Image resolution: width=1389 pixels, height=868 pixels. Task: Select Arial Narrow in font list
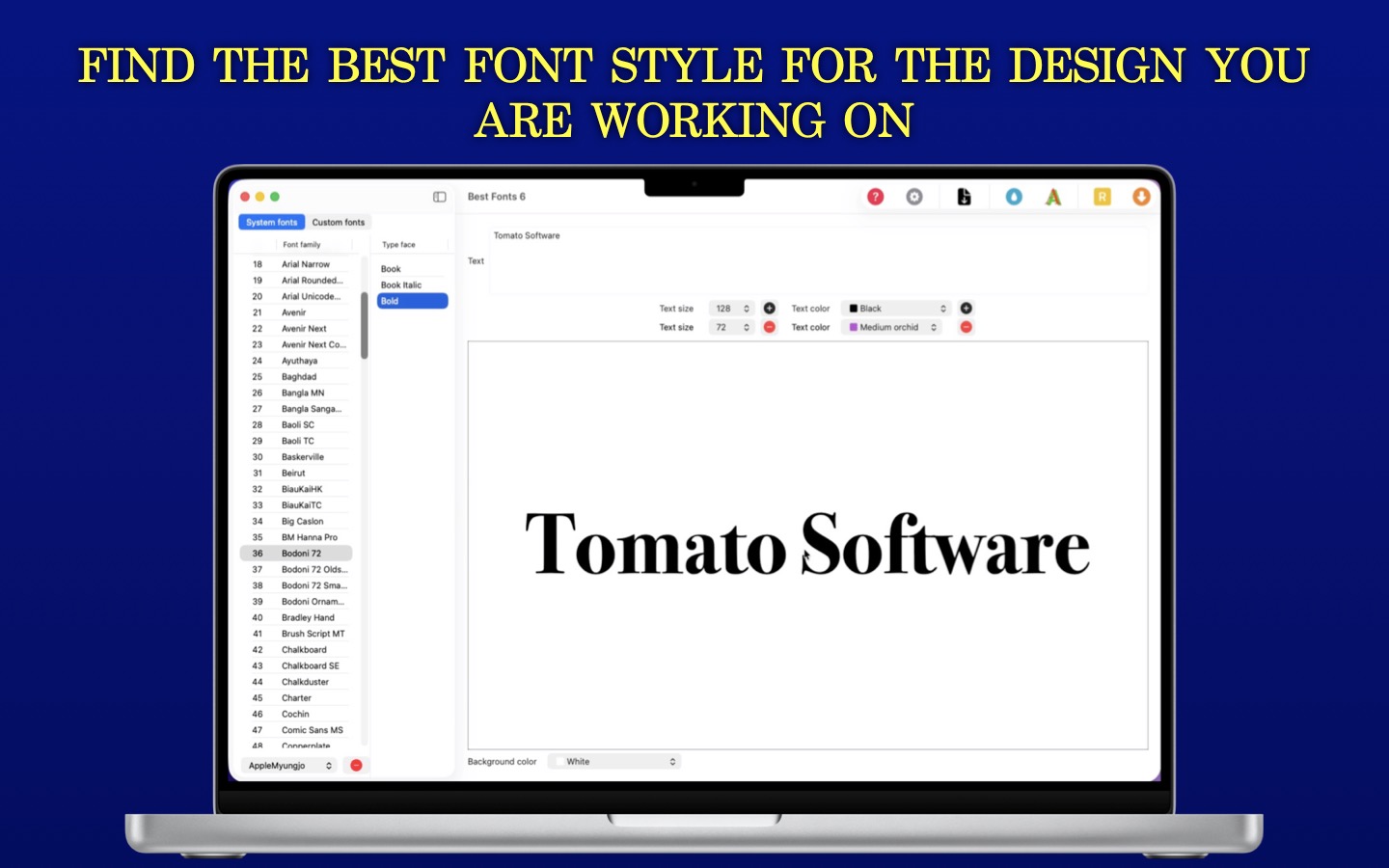(x=296, y=264)
